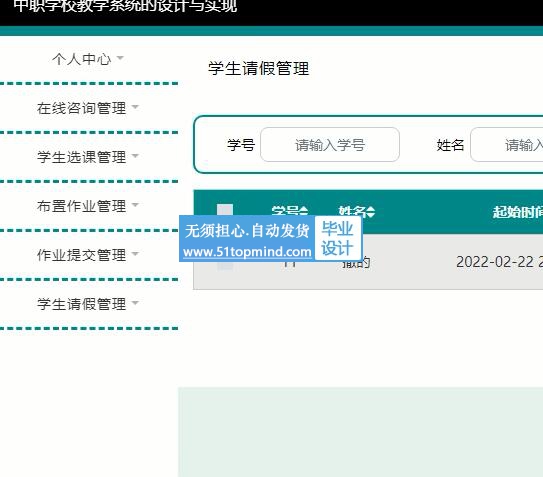Focus the 姓名 search input field
The width and height of the screenshot is (543, 477).
tap(507, 144)
